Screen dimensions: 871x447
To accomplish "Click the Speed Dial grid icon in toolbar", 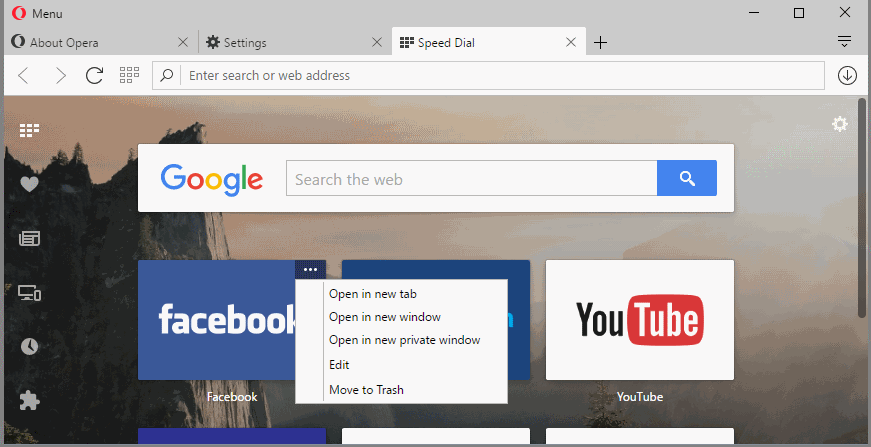I will point(129,75).
